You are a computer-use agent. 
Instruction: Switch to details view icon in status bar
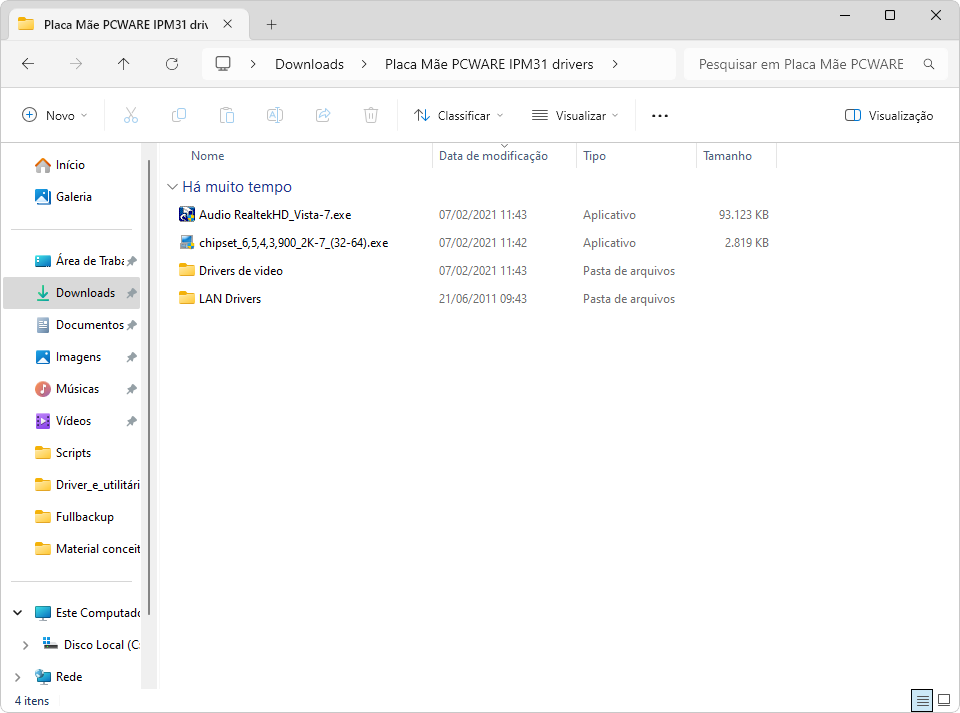point(922,700)
